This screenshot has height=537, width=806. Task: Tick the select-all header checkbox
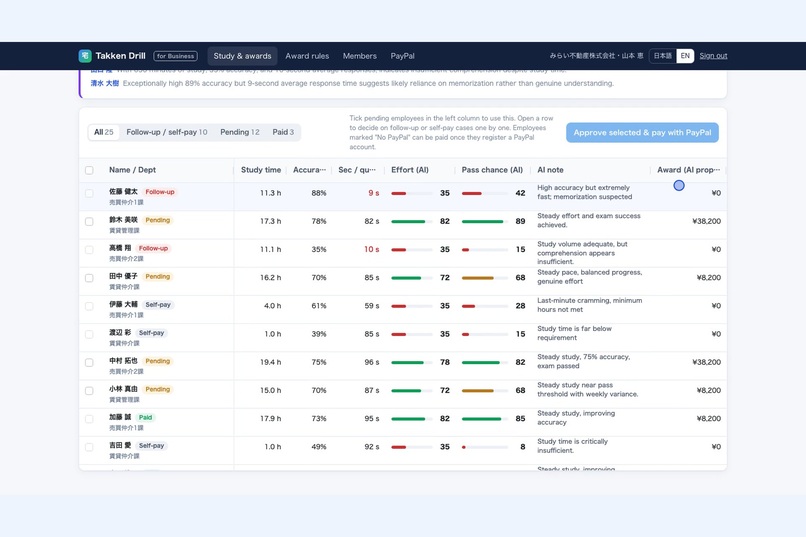pos(89,170)
